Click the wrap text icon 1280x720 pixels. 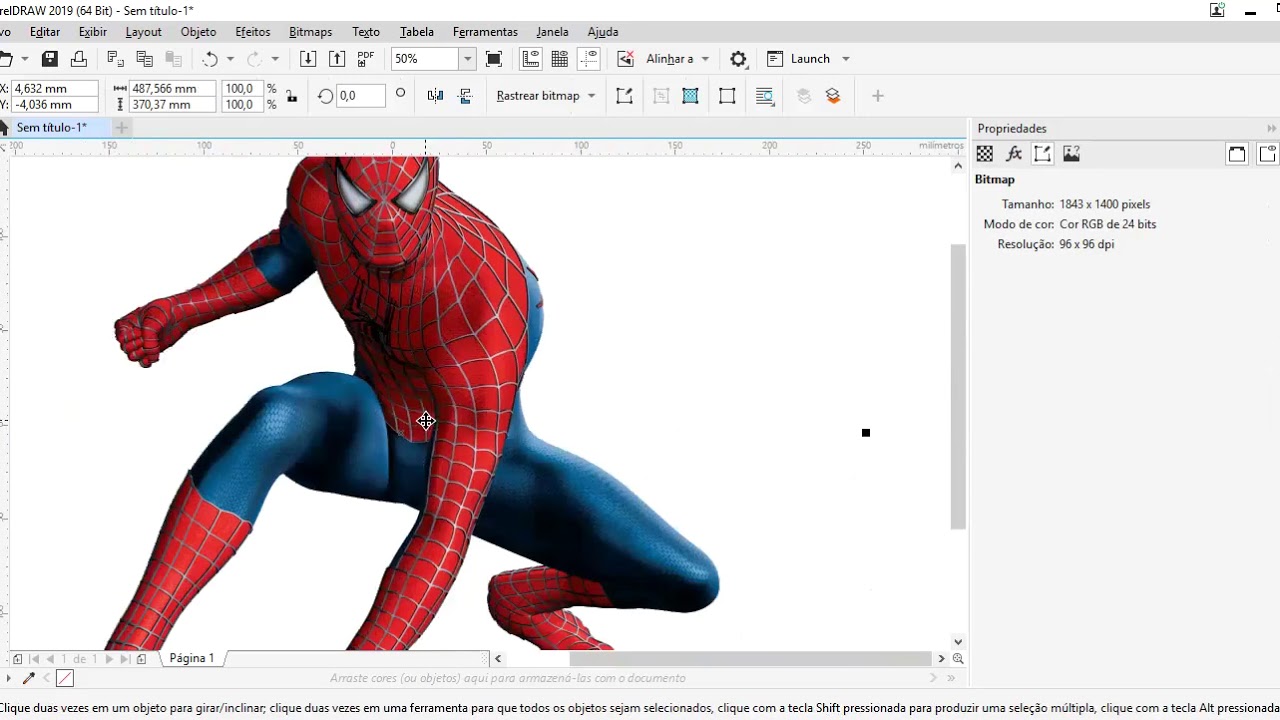(765, 96)
